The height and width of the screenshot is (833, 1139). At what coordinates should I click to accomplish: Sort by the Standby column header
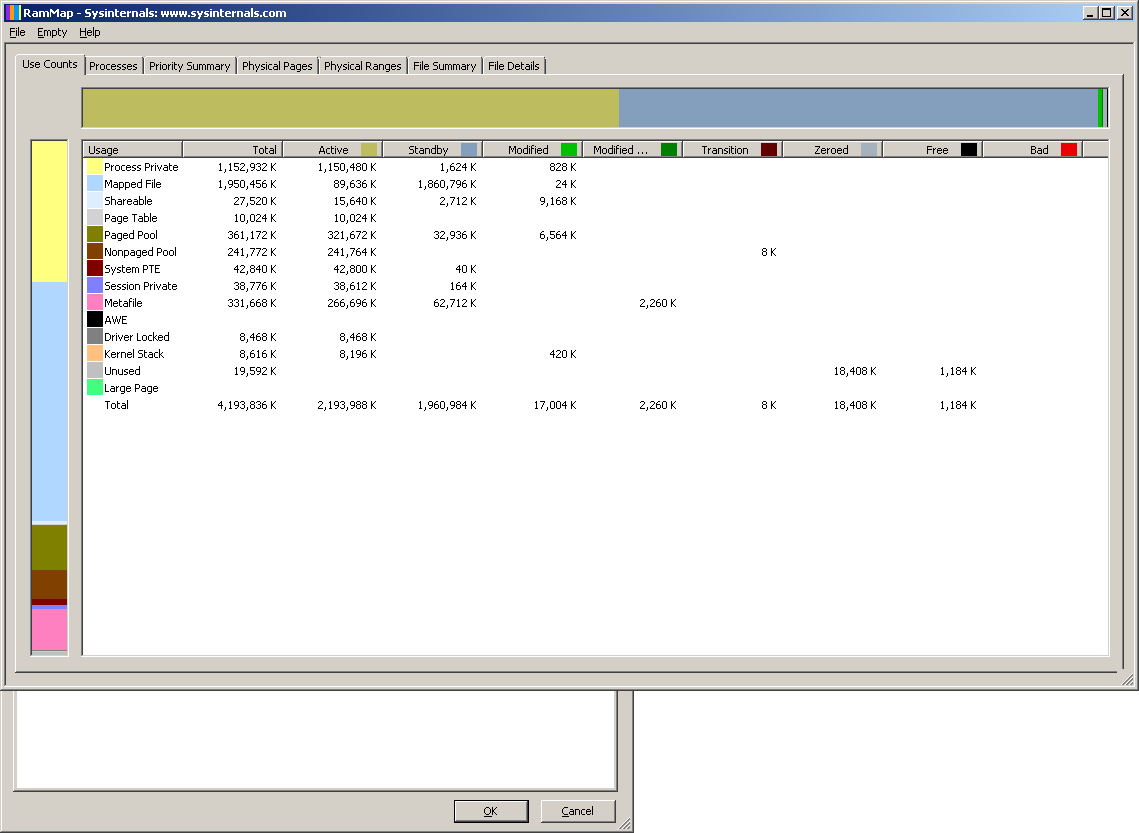point(428,150)
